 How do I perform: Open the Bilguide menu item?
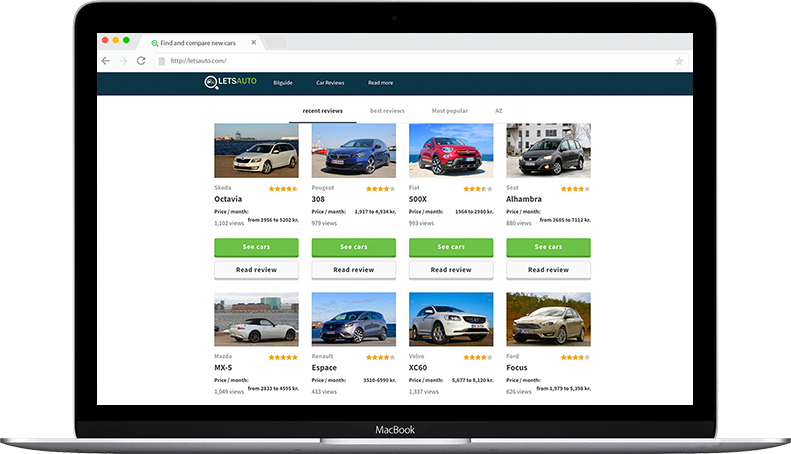pyautogui.click(x=282, y=83)
